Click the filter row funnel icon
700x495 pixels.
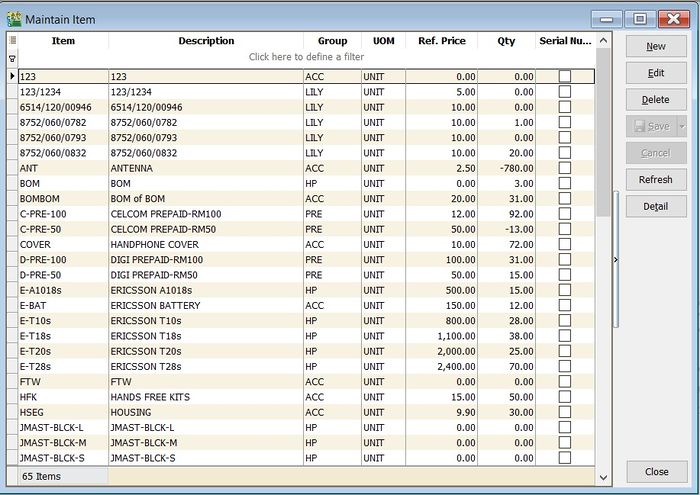click(12, 58)
